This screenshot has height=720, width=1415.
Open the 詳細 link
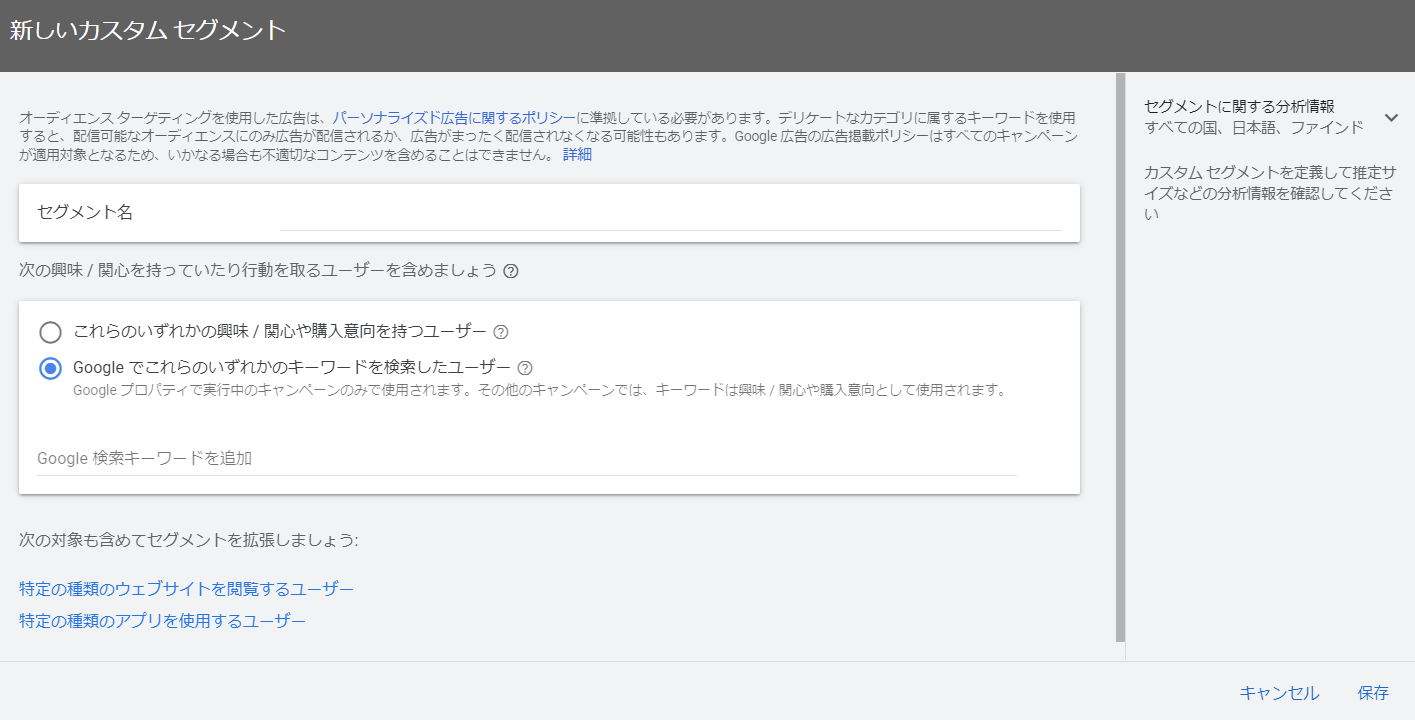pos(577,155)
